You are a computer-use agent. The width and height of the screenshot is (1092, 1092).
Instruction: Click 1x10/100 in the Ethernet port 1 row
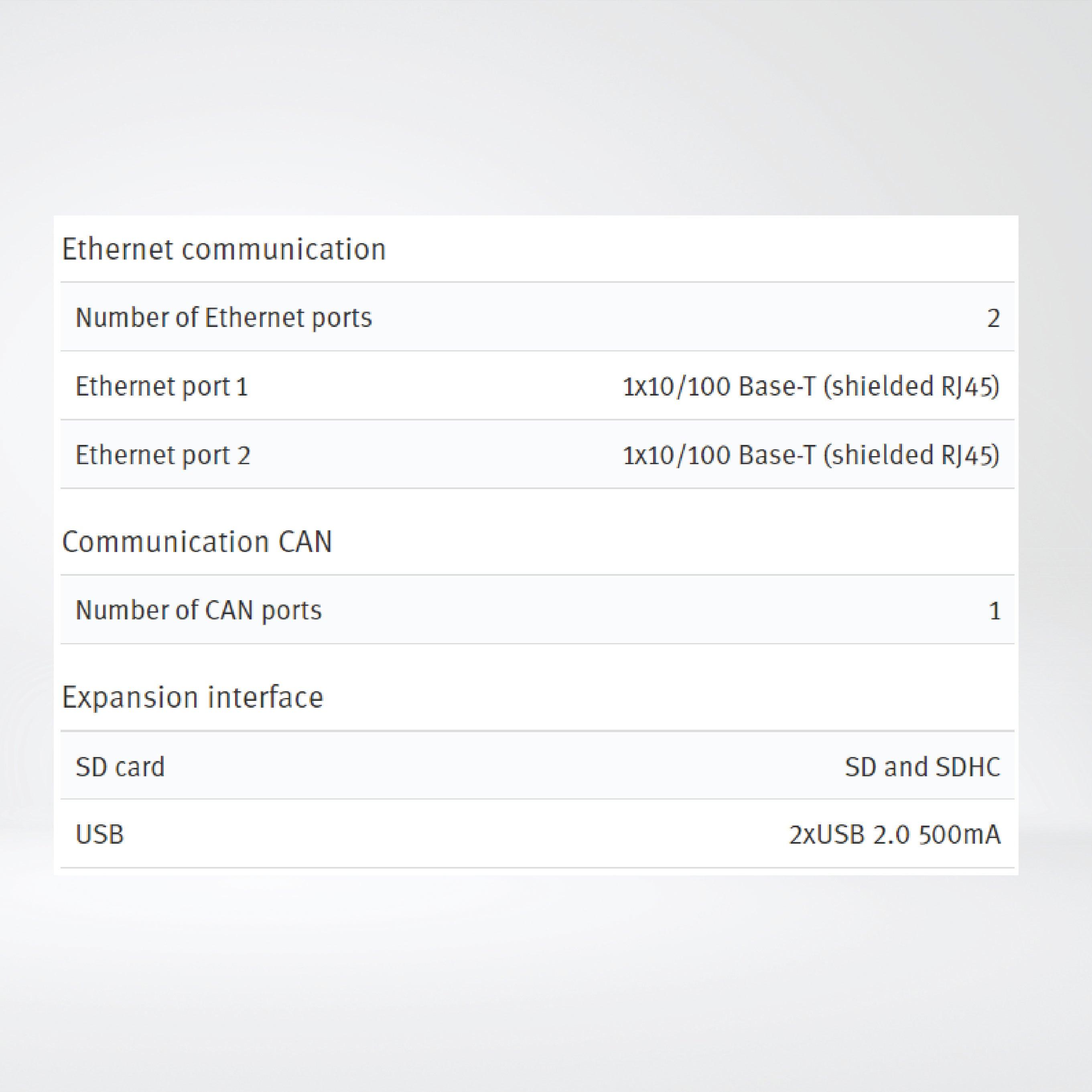tap(676, 387)
